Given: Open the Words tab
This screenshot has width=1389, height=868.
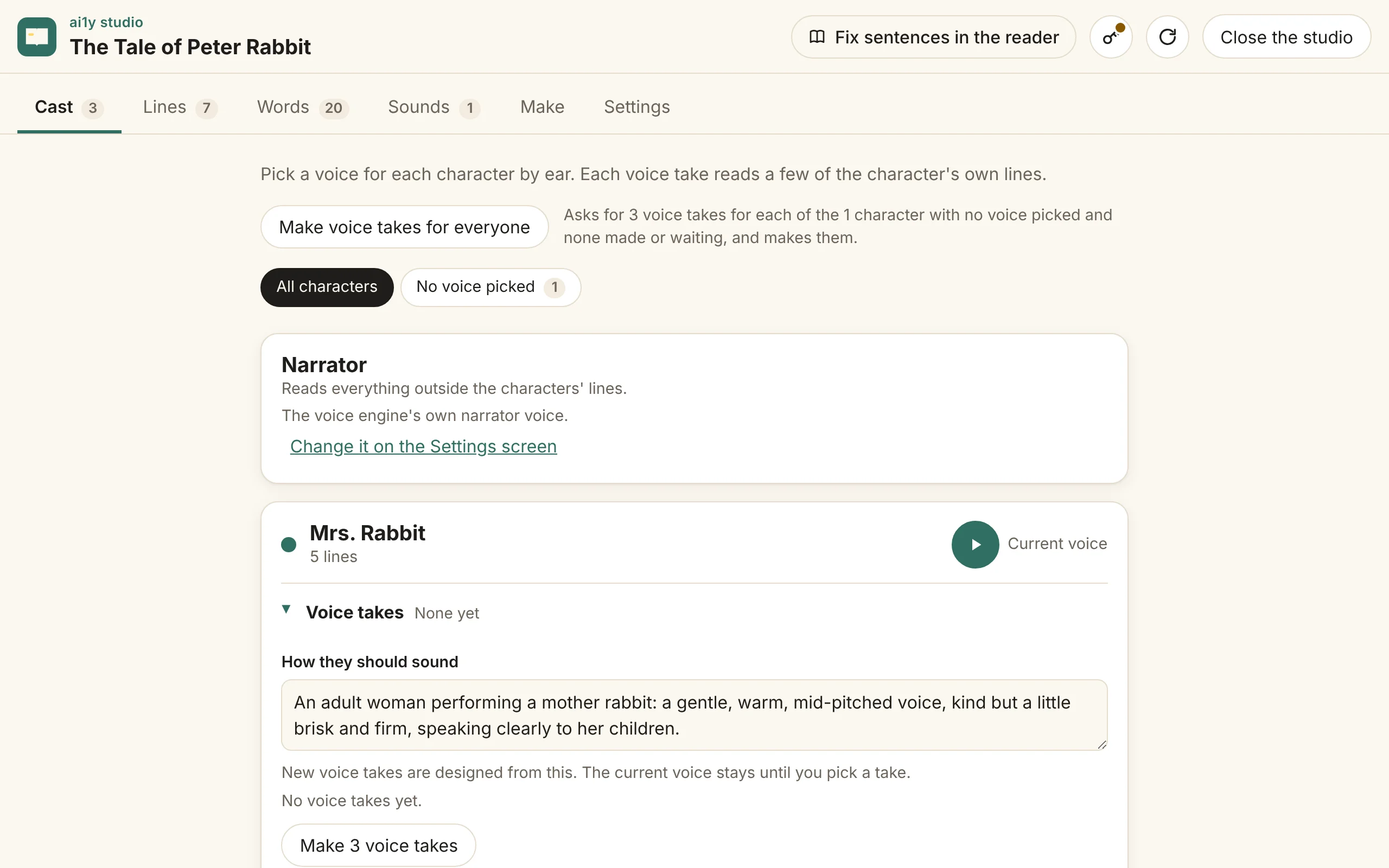Looking at the screenshot, I should pos(302,107).
